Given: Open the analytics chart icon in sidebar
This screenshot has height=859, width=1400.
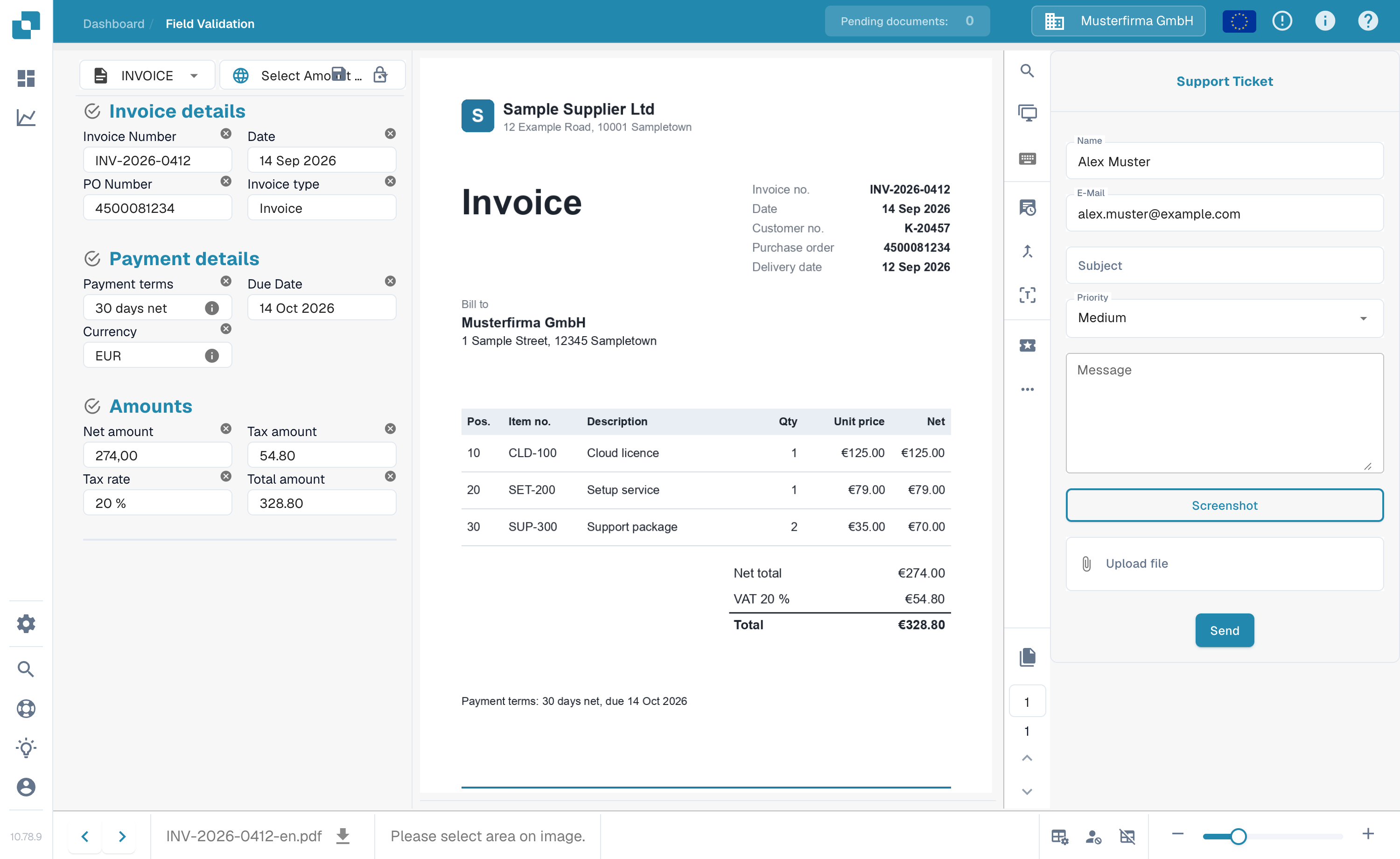Looking at the screenshot, I should (26, 118).
